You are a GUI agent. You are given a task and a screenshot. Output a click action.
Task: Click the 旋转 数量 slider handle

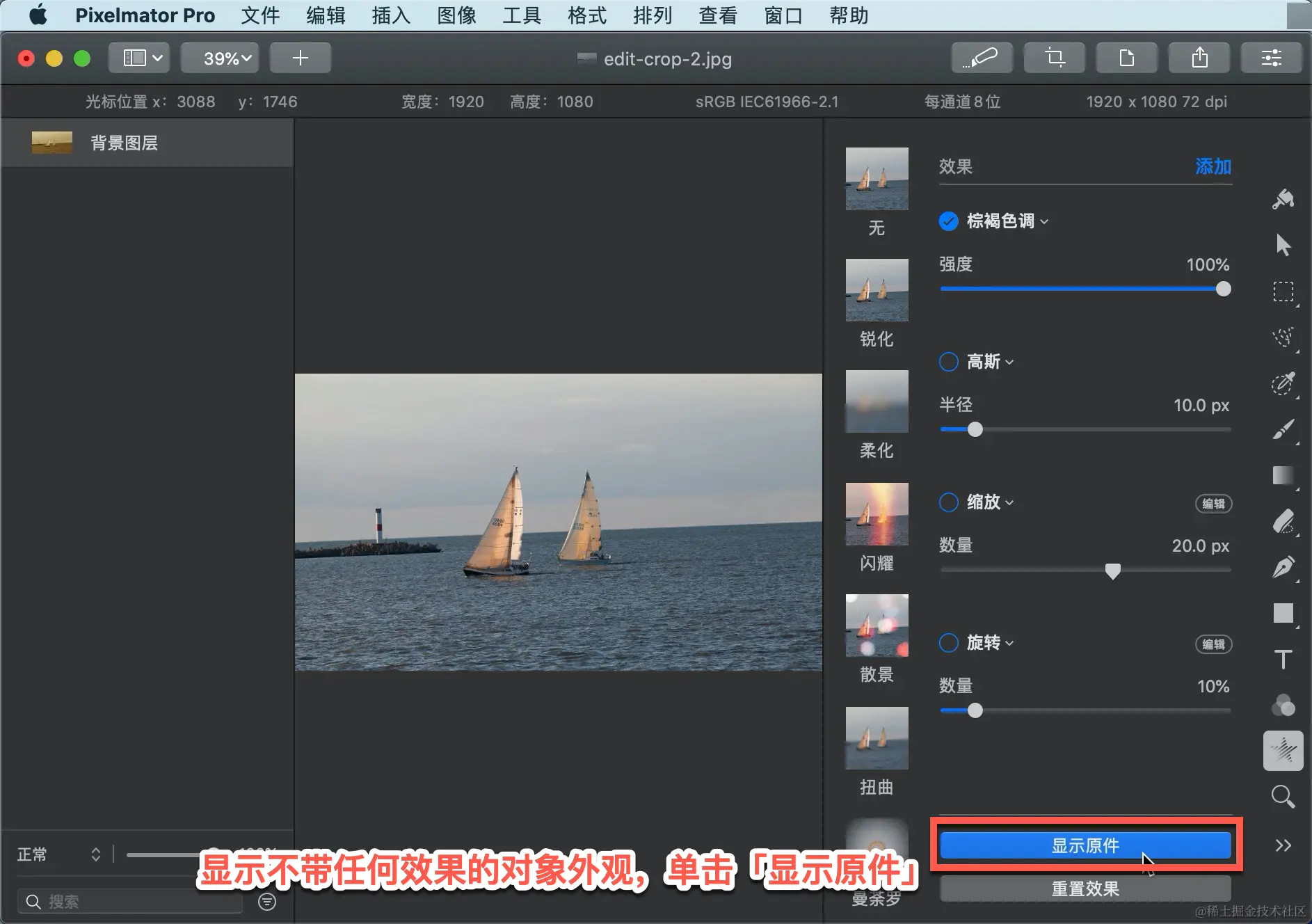975,710
